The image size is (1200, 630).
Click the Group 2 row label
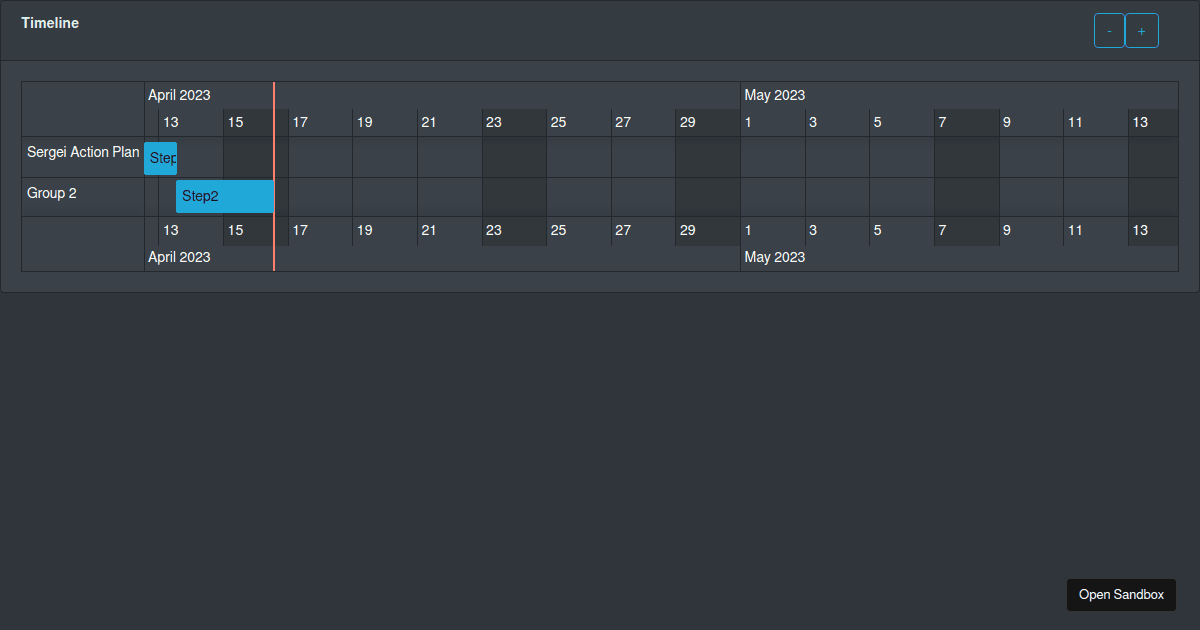[51, 193]
